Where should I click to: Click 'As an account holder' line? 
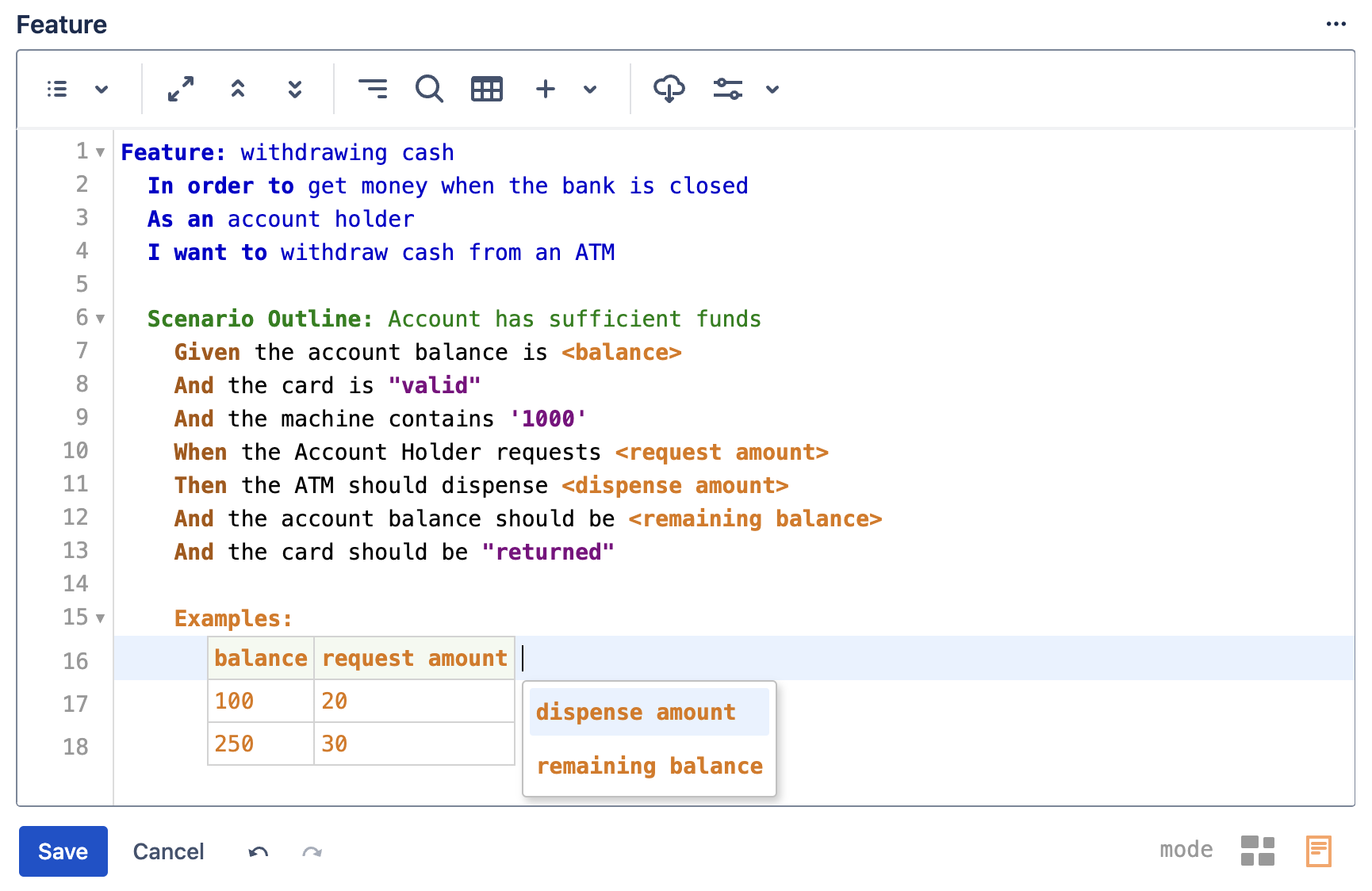point(281,219)
